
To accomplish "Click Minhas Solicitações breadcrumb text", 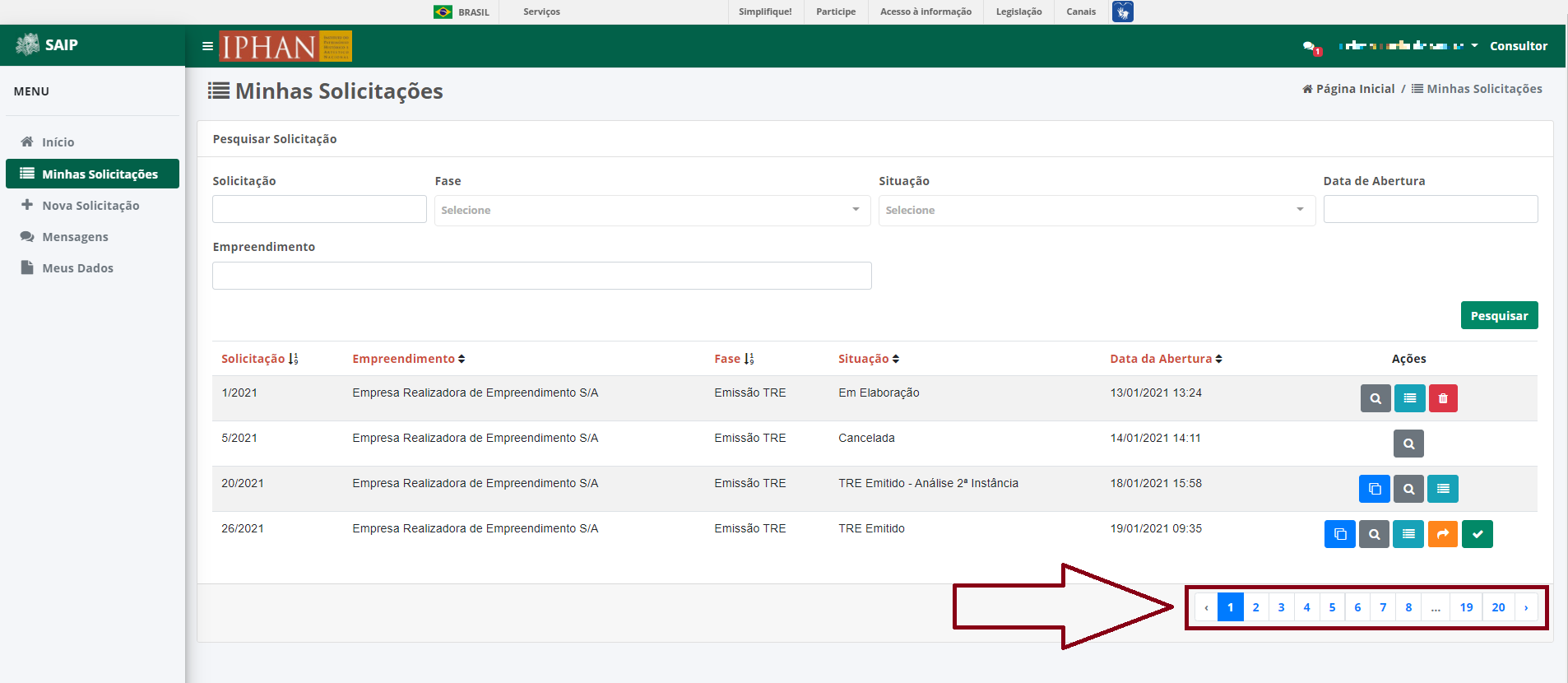I will pyautogui.click(x=1484, y=89).
